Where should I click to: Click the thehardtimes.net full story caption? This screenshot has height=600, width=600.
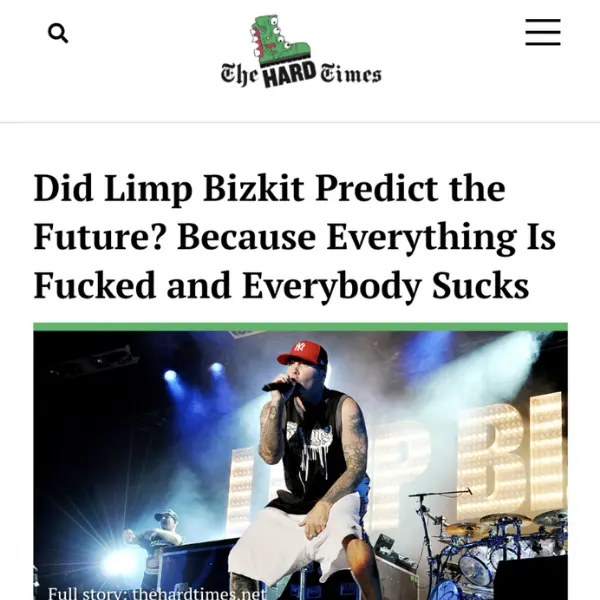157,593
